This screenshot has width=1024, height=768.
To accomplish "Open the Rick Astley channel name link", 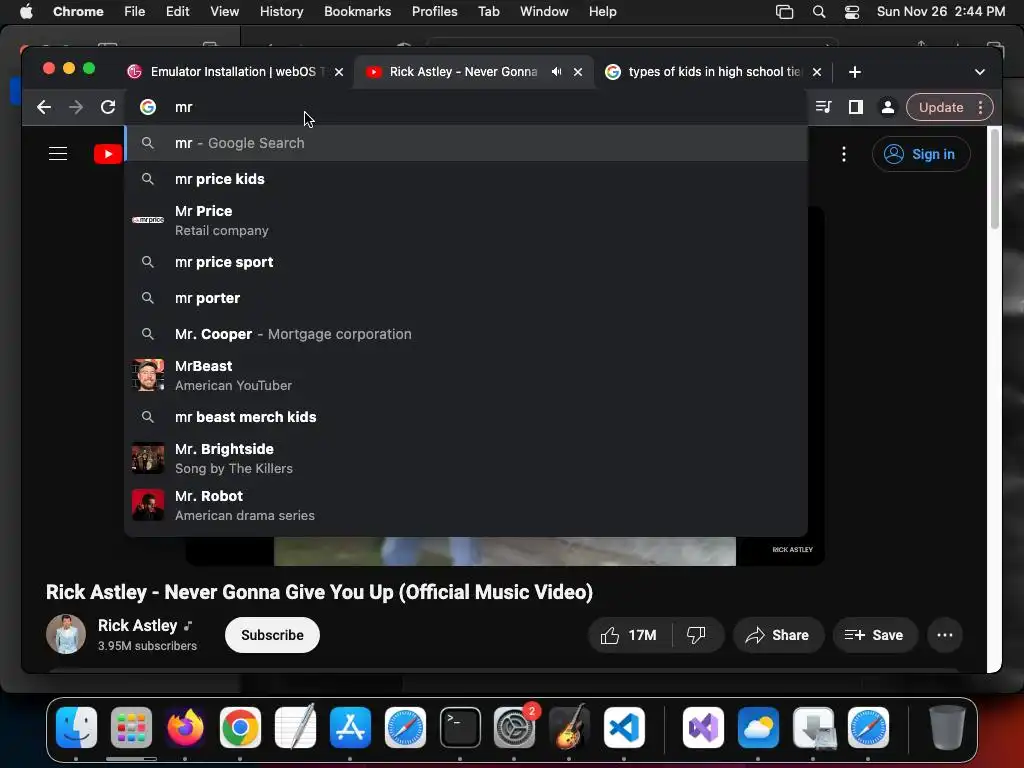I will point(137,626).
